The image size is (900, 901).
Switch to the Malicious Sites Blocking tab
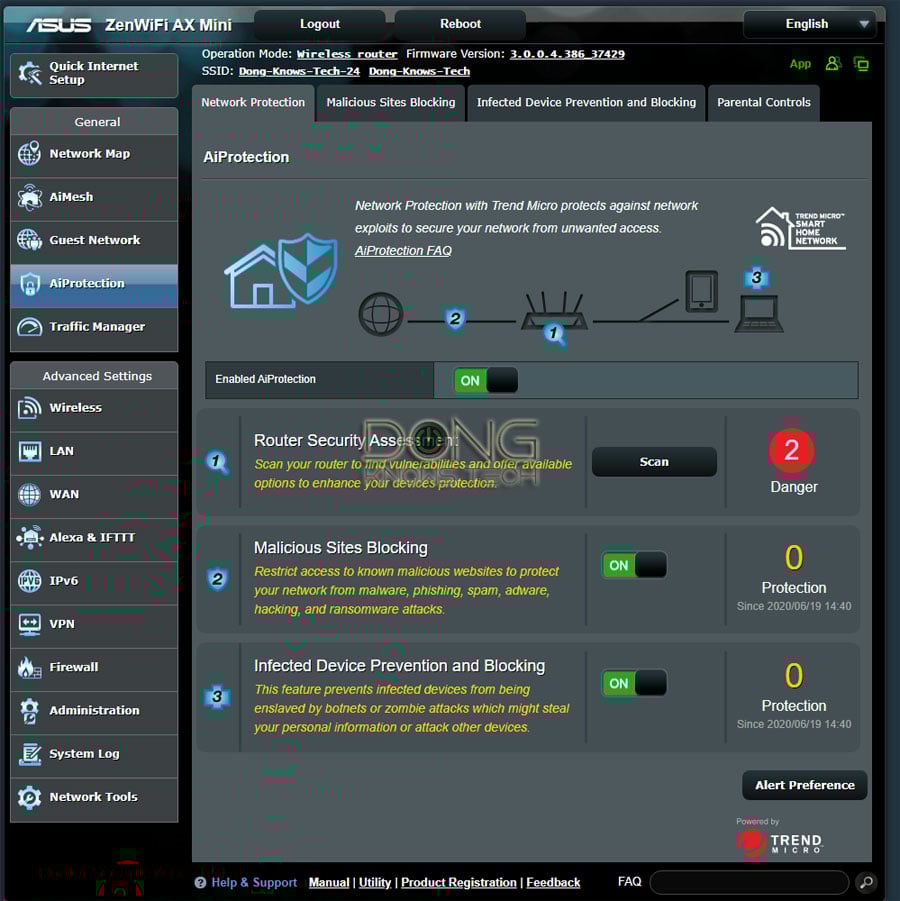[x=391, y=103]
